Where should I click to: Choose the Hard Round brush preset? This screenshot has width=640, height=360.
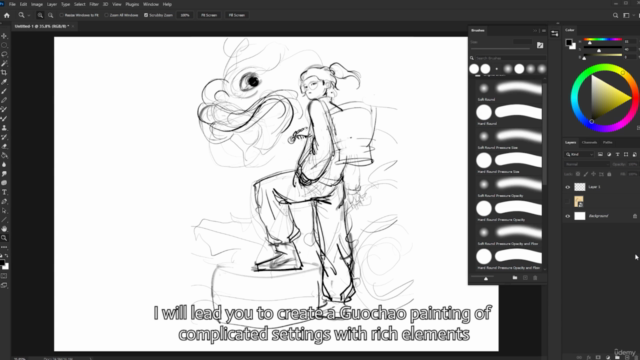tap(509, 114)
